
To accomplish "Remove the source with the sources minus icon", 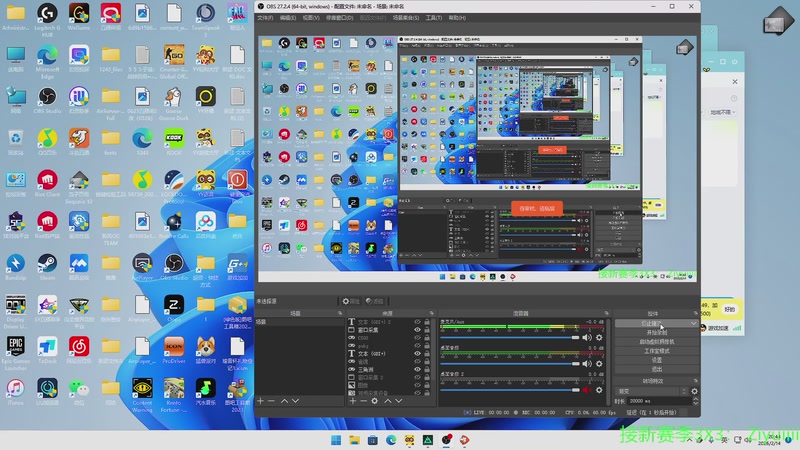I will click(363, 401).
